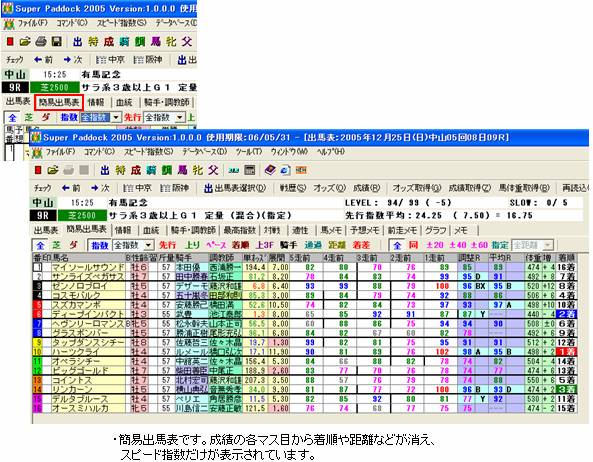The width and height of the screenshot is (593, 462).
Task: Select horse ディープインパクト row
Action: (x=304, y=314)
